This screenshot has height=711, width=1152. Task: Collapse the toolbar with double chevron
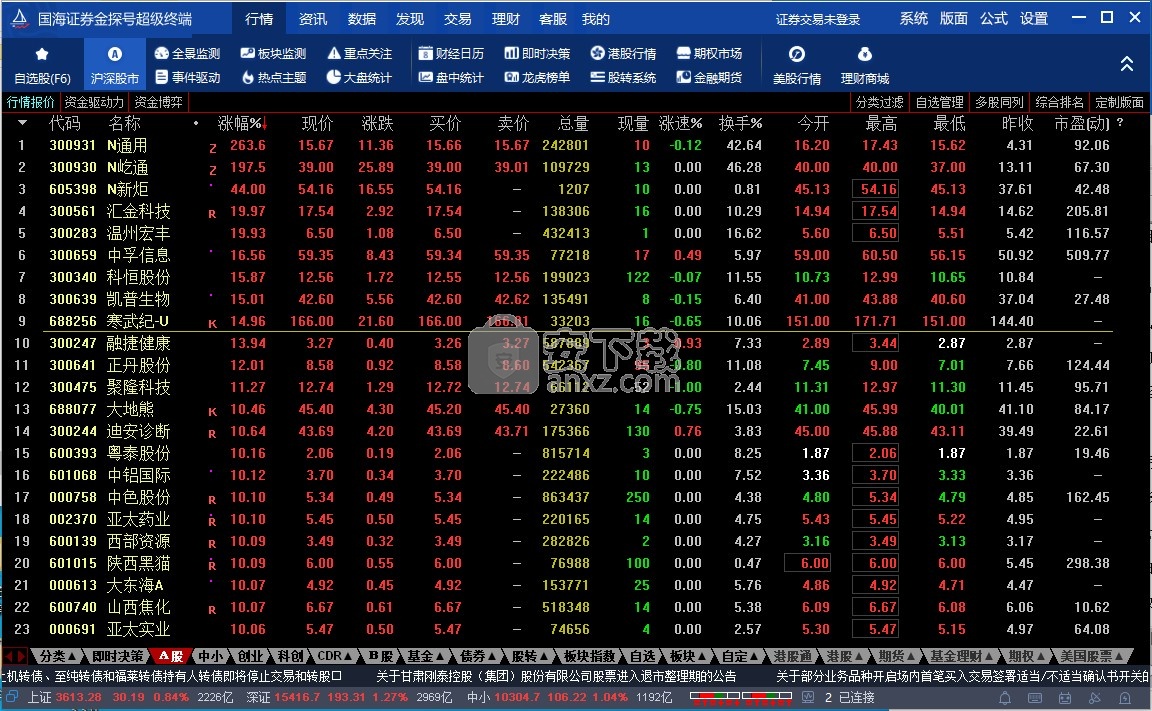1126,65
